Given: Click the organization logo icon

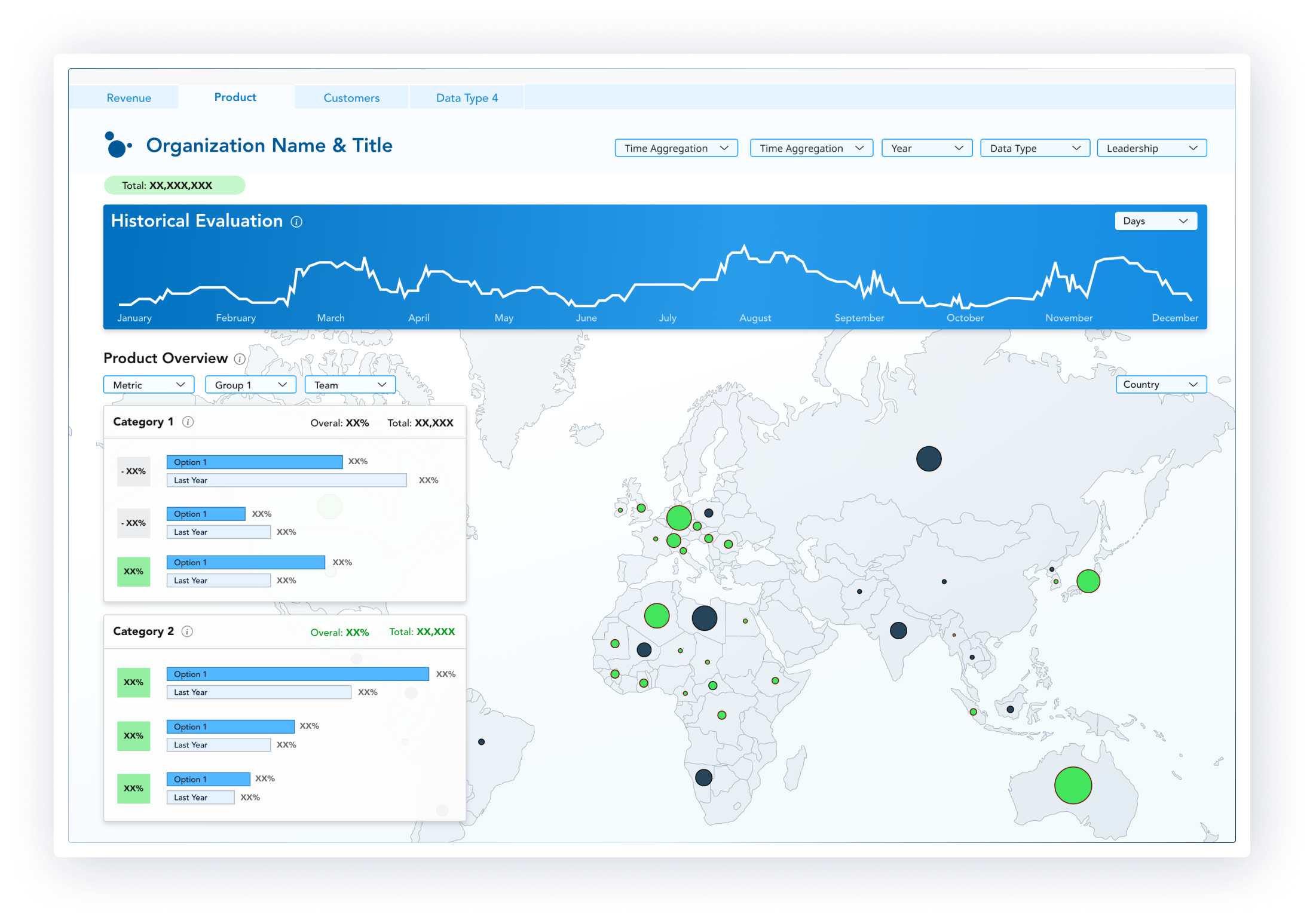Looking at the screenshot, I should pos(118,145).
